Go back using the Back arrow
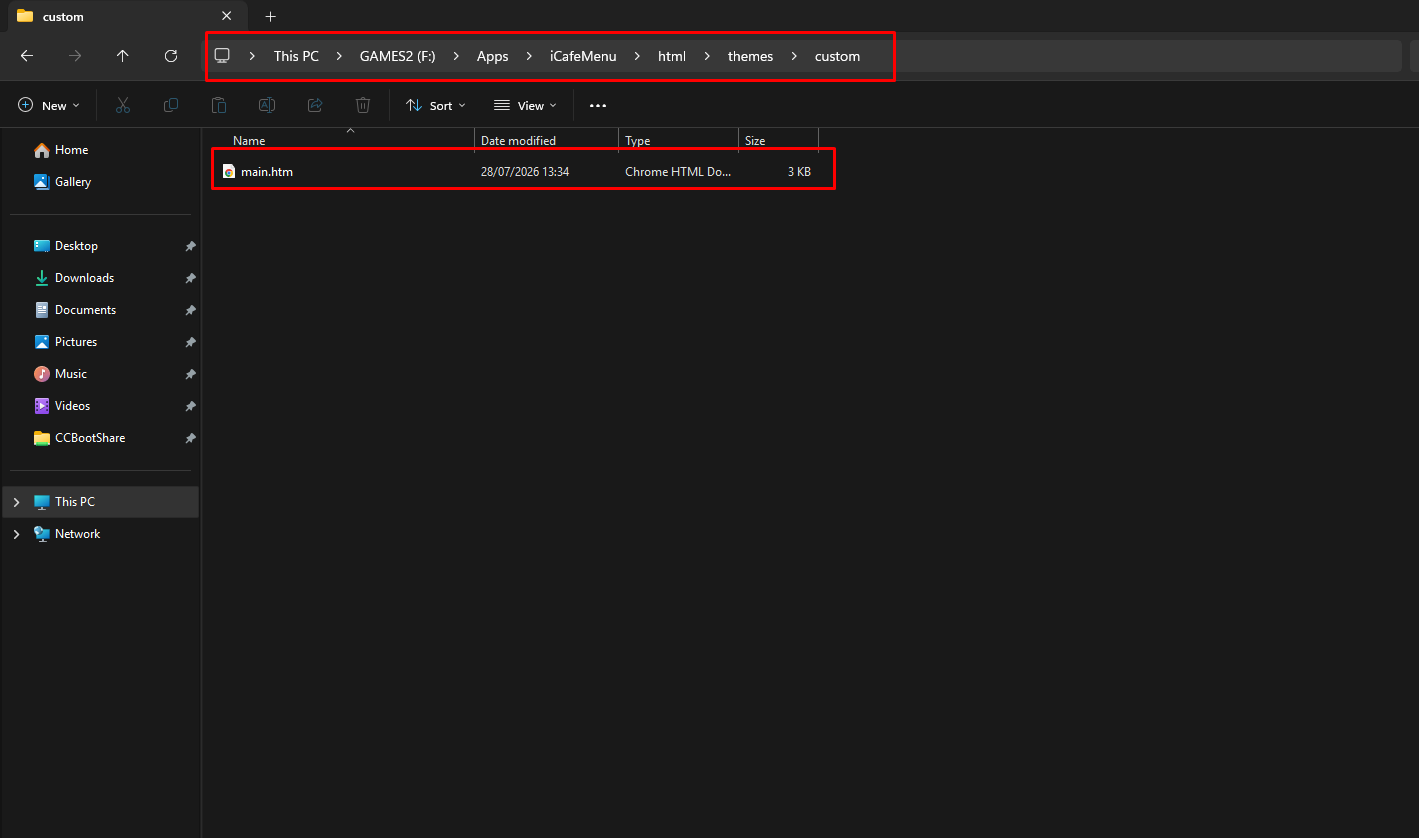1419x838 pixels. pyautogui.click(x=27, y=56)
